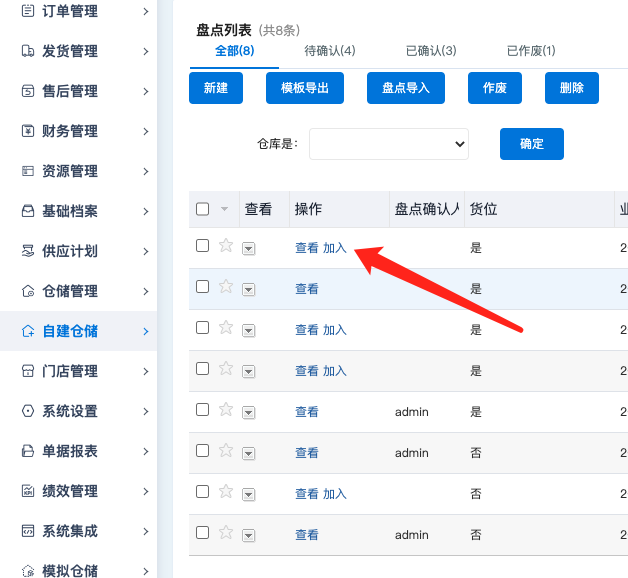Click the 财务管理 yen icon
This screenshot has height=578, width=628.
(x=28, y=131)
